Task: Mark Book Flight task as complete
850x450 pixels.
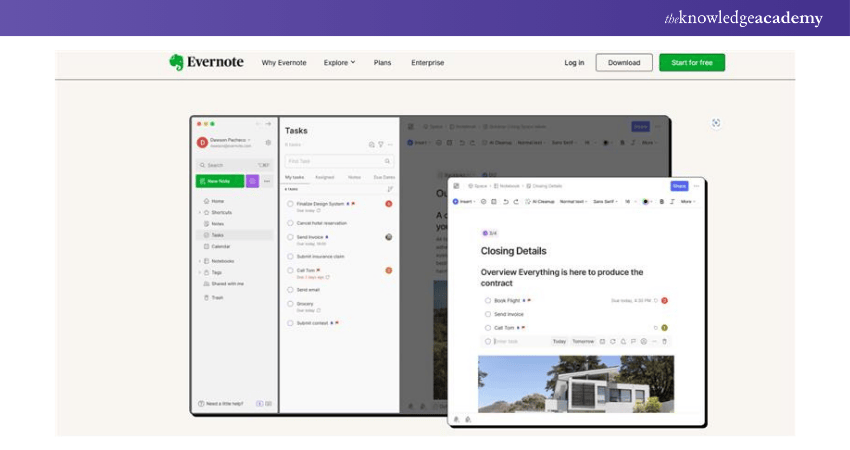Action: pos(488,300)
